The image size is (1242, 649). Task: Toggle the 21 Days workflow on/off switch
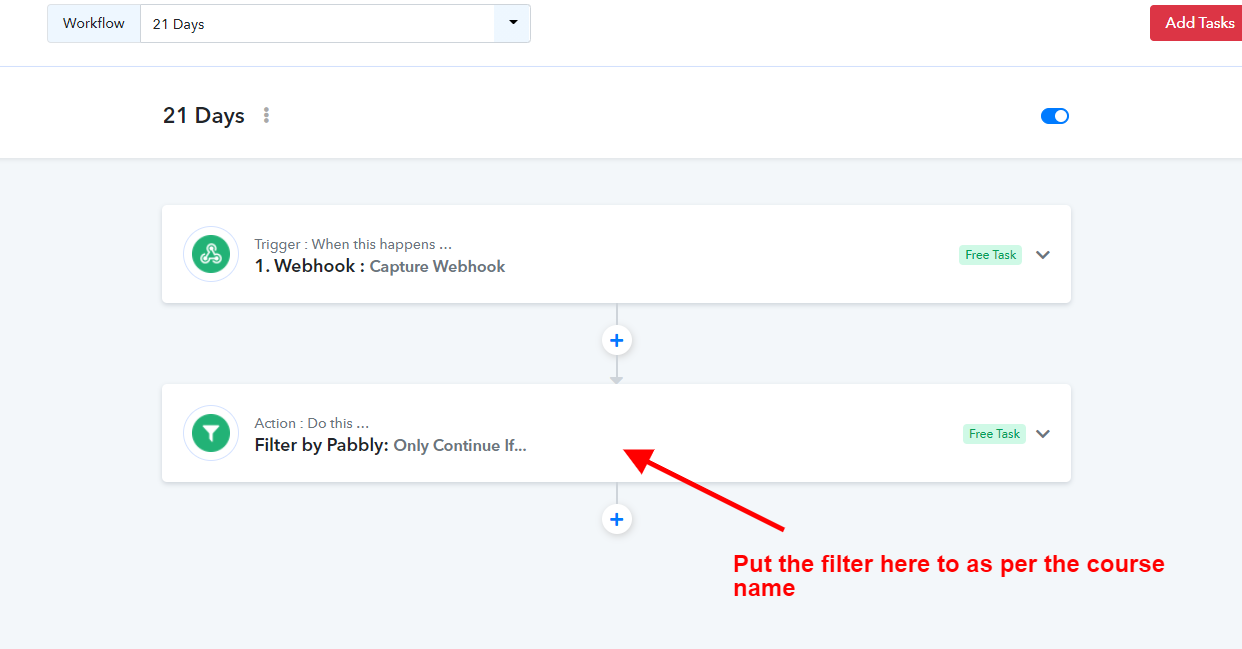[x=1055, y=116]
